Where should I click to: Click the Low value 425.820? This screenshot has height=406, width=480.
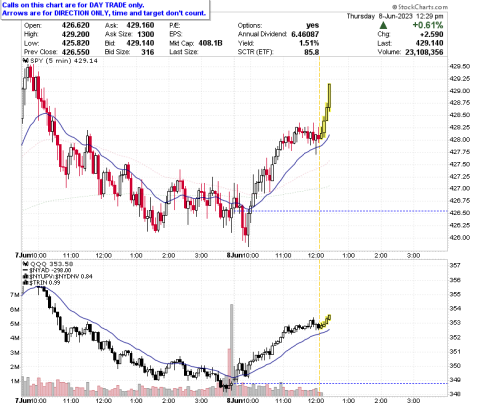coord(75,43)
